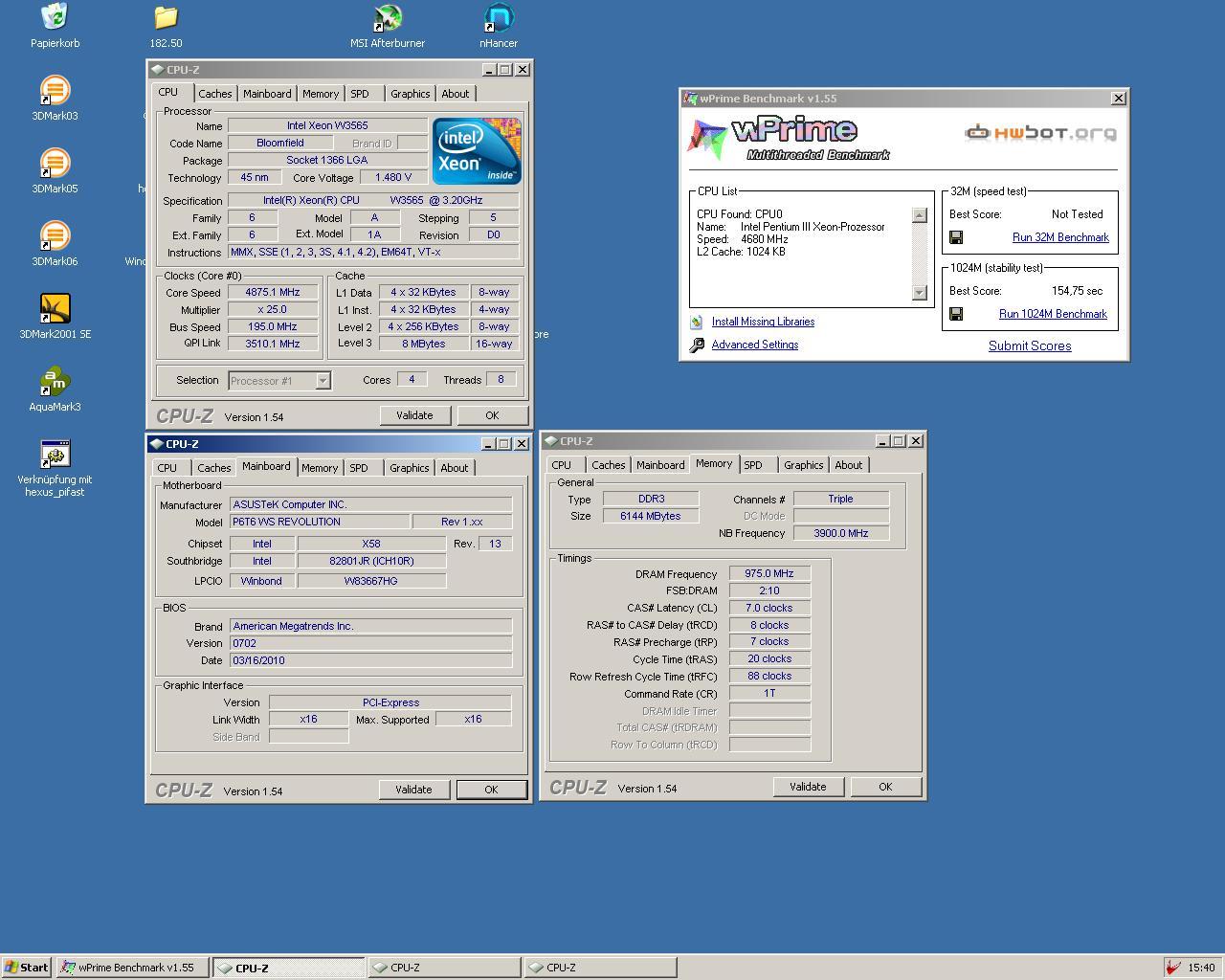
Task: Click Validate in the Mainboard window
Action: 413,790
